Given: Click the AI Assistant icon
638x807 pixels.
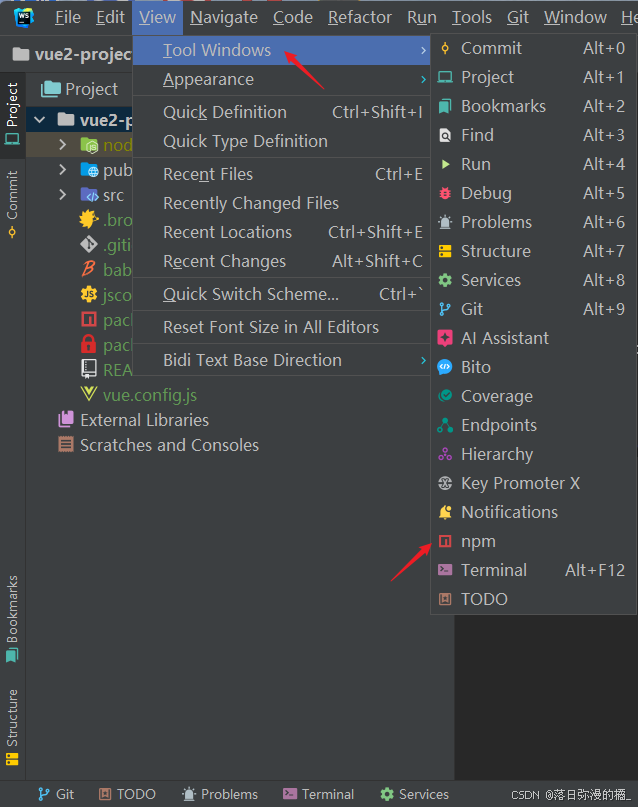Looking at the screenshot, I should coord(445,338).
